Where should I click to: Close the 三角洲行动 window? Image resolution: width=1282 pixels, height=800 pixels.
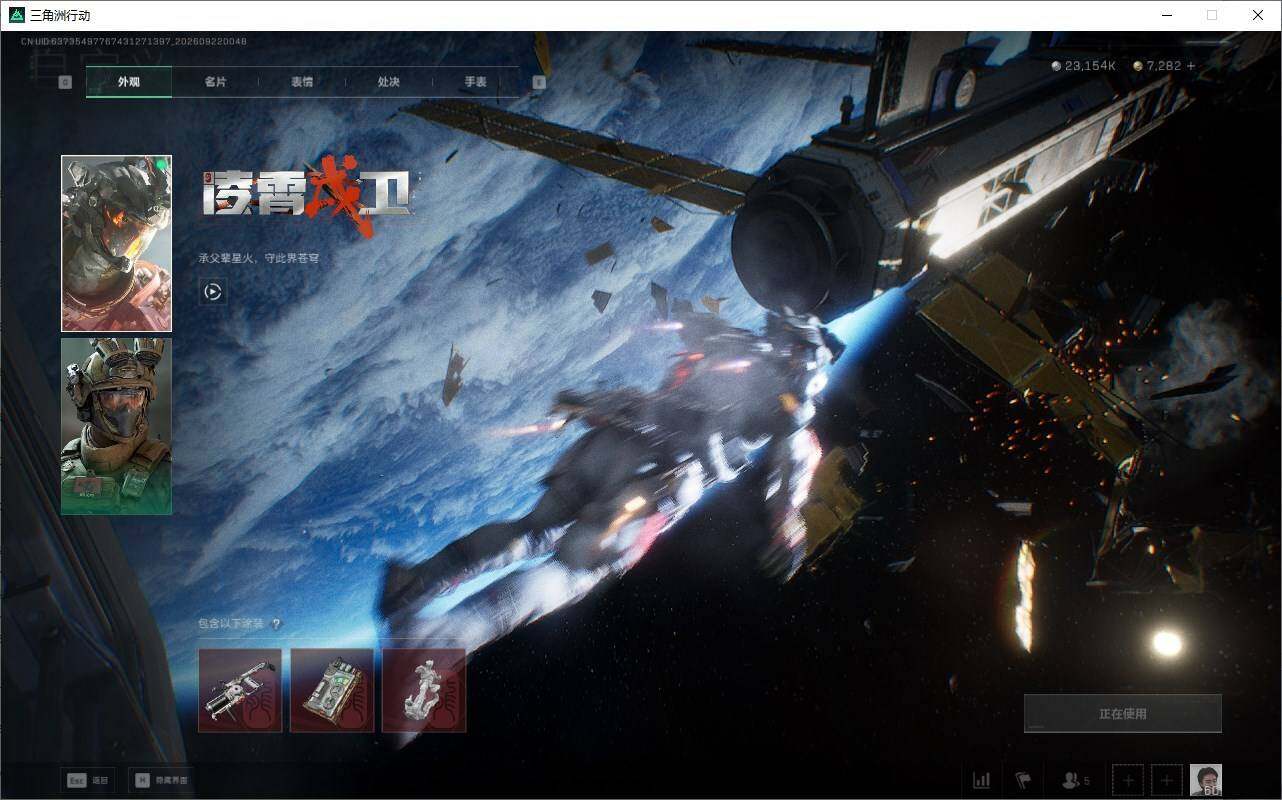coord(1258,15)
